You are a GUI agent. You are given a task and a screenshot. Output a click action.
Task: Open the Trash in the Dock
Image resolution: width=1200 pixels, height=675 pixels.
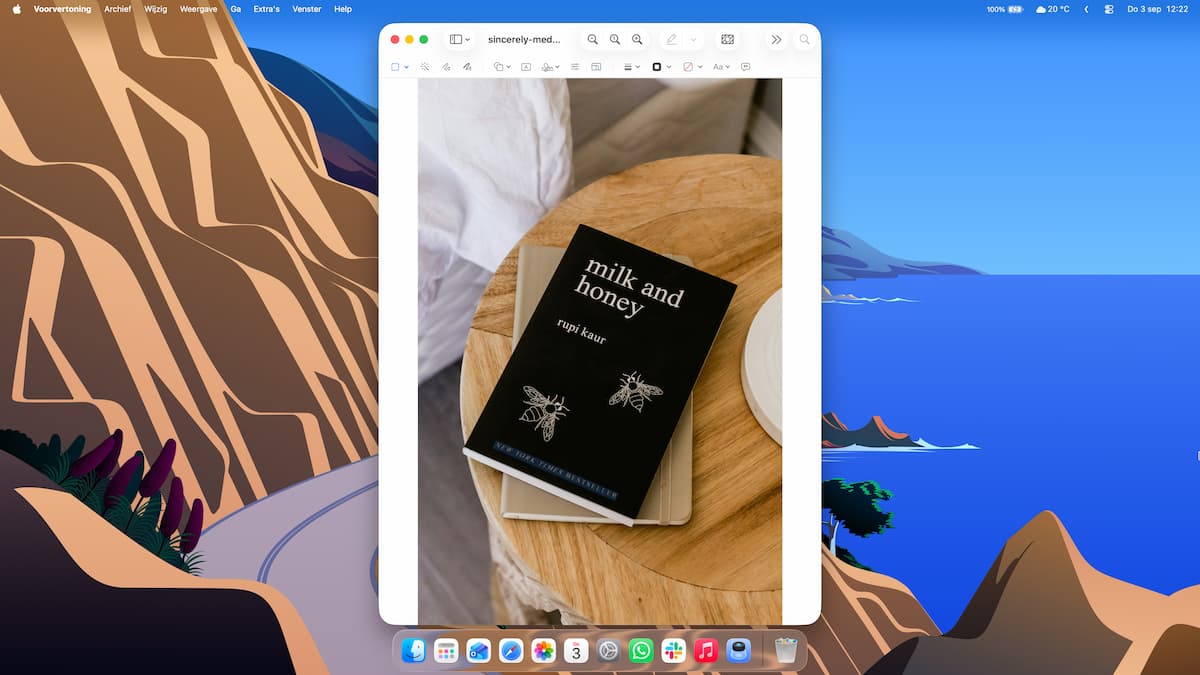tap(786, 651)
